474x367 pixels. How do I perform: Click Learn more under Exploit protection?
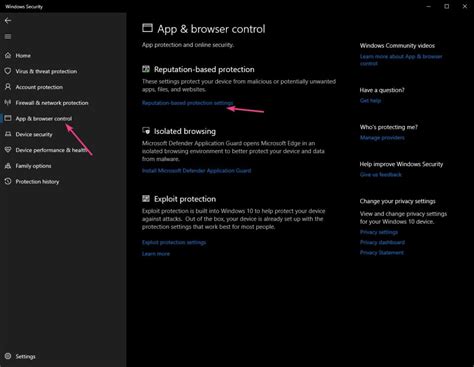point(156,254)
